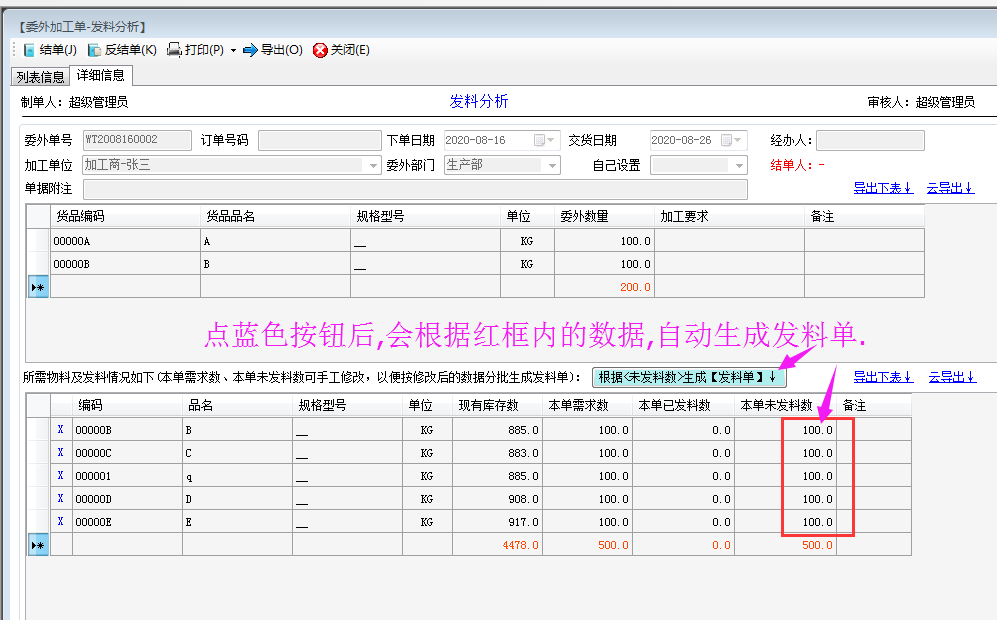Click the lower 云导出 link

click(x=951, y=377)
